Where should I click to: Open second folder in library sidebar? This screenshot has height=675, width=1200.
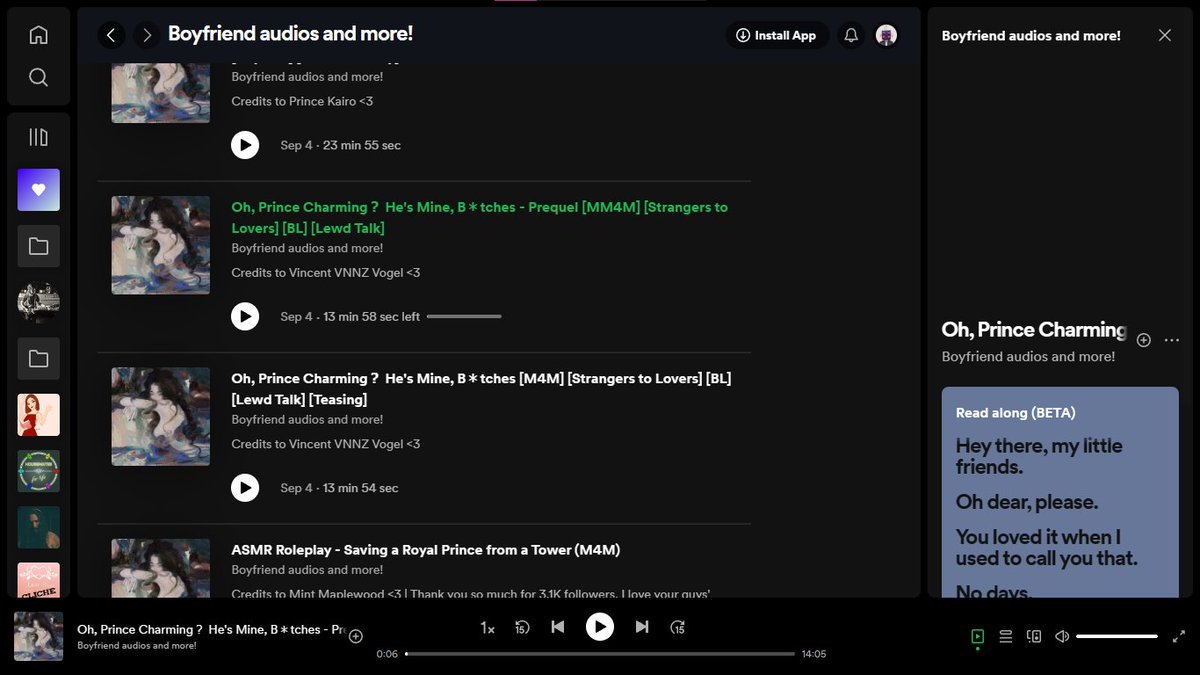coord(38,358)
